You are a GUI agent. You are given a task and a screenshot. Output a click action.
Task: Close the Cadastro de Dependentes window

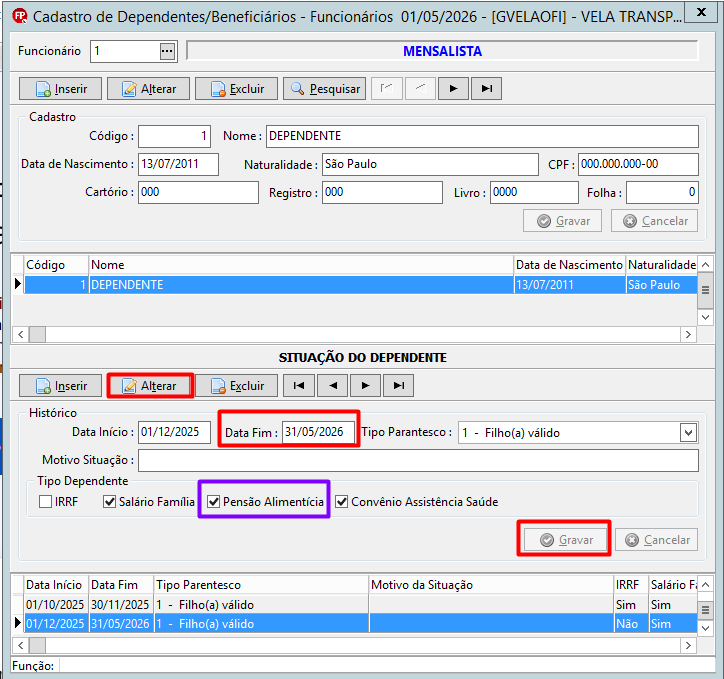(x=701, y=12)
